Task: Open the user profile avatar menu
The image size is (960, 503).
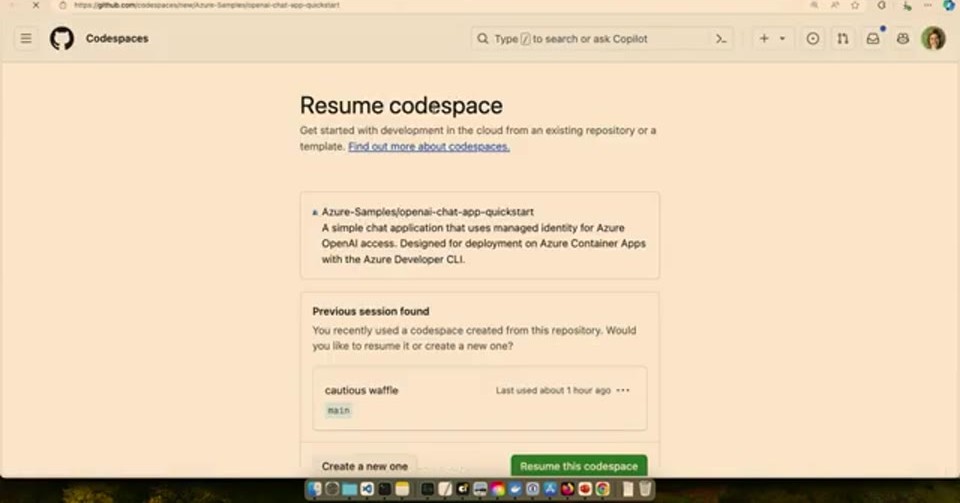Action: pyautogui.click(x=934, y=39)
